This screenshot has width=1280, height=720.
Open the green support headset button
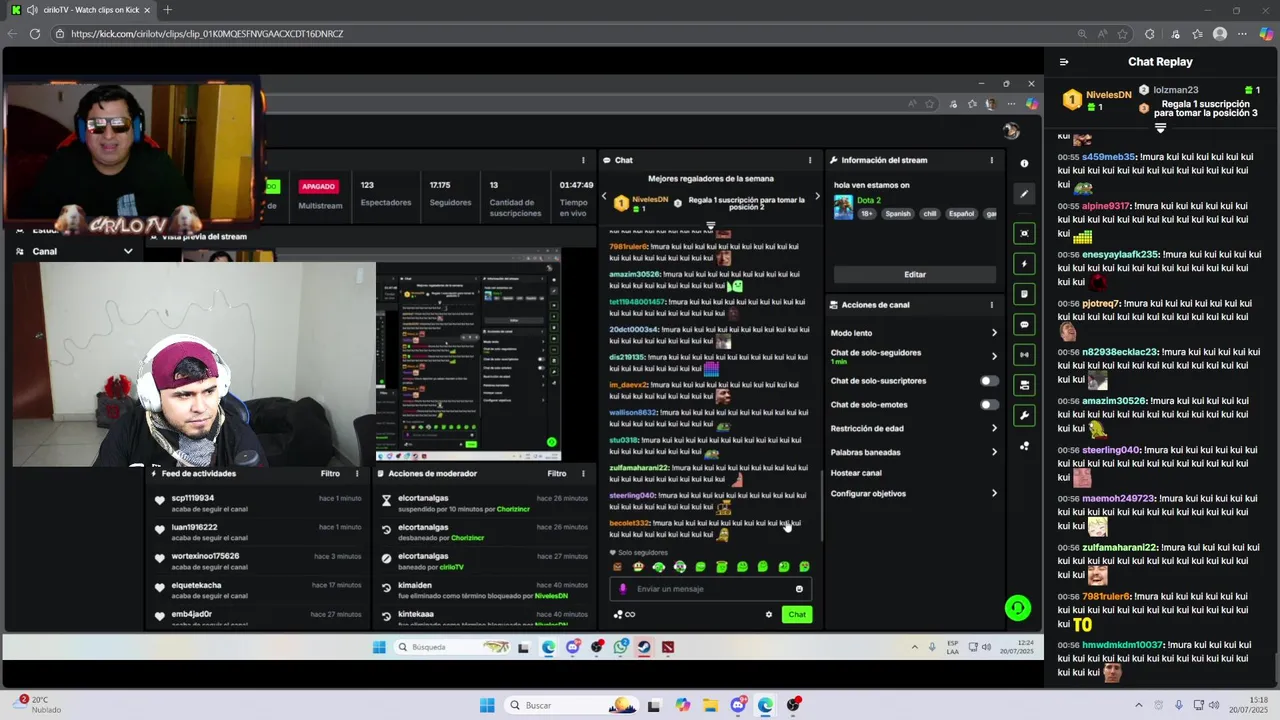pyautogui.click(x=1017, y=607)
